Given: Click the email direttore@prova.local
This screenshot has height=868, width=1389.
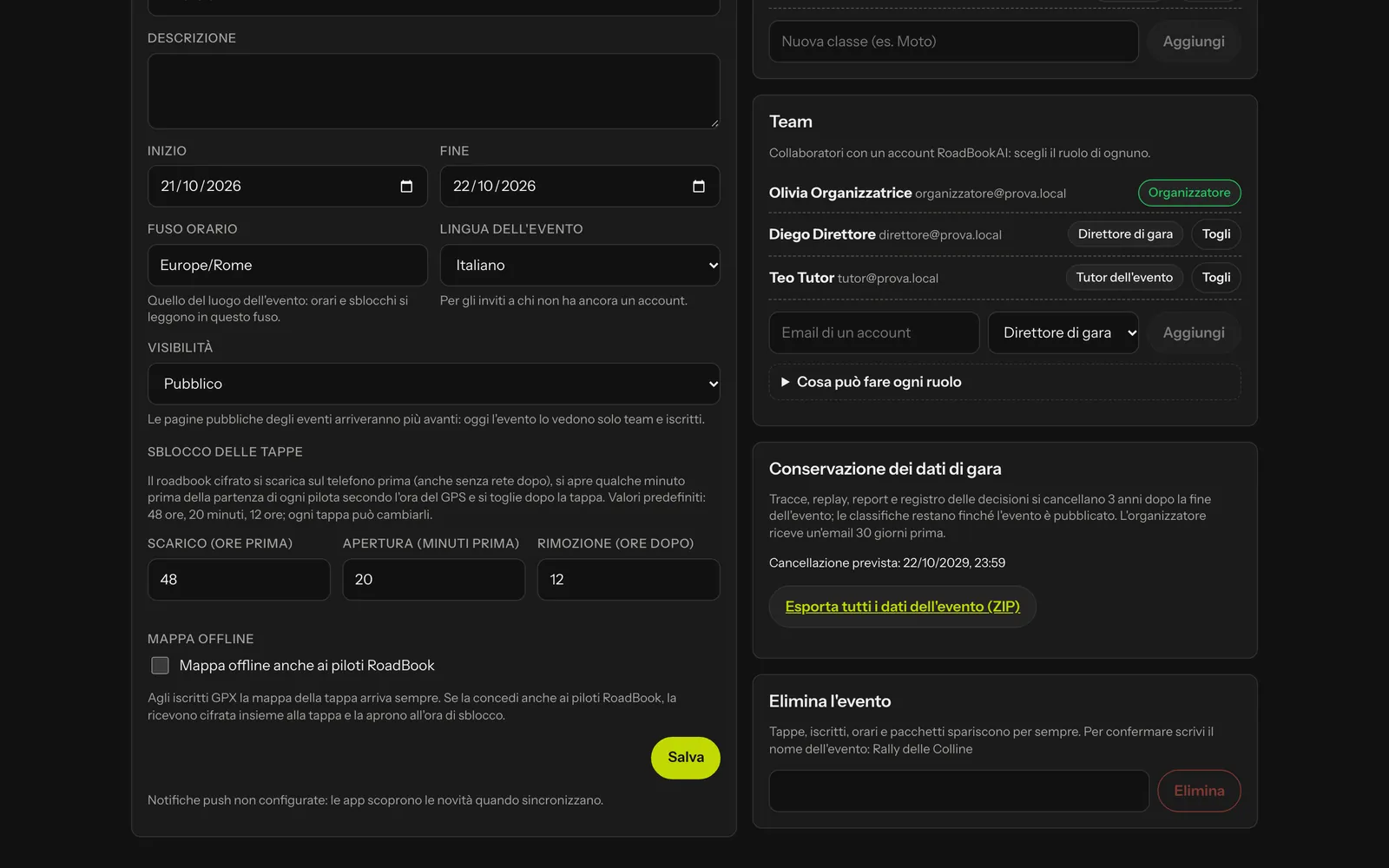Looking at the screenshot, I should pos(940,235).
